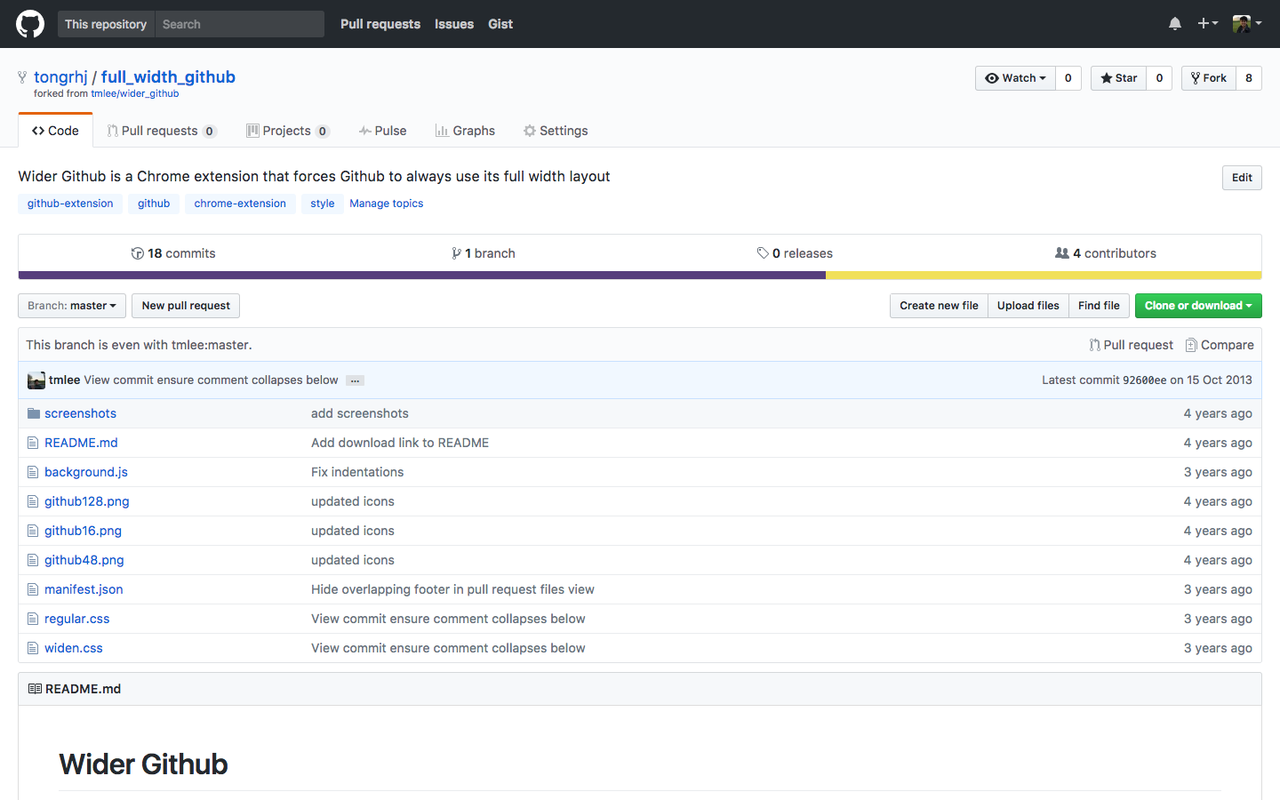
Task: Switch to the Pulse tab
Action: (x=383, y=131)
